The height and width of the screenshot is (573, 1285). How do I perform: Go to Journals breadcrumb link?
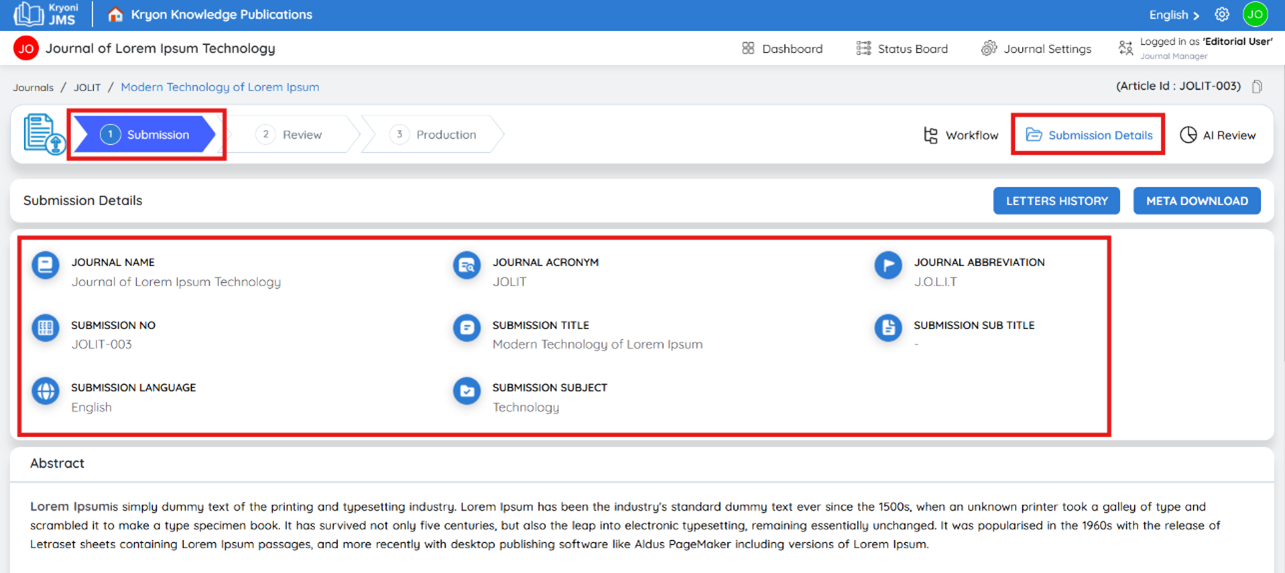[33, 87]
